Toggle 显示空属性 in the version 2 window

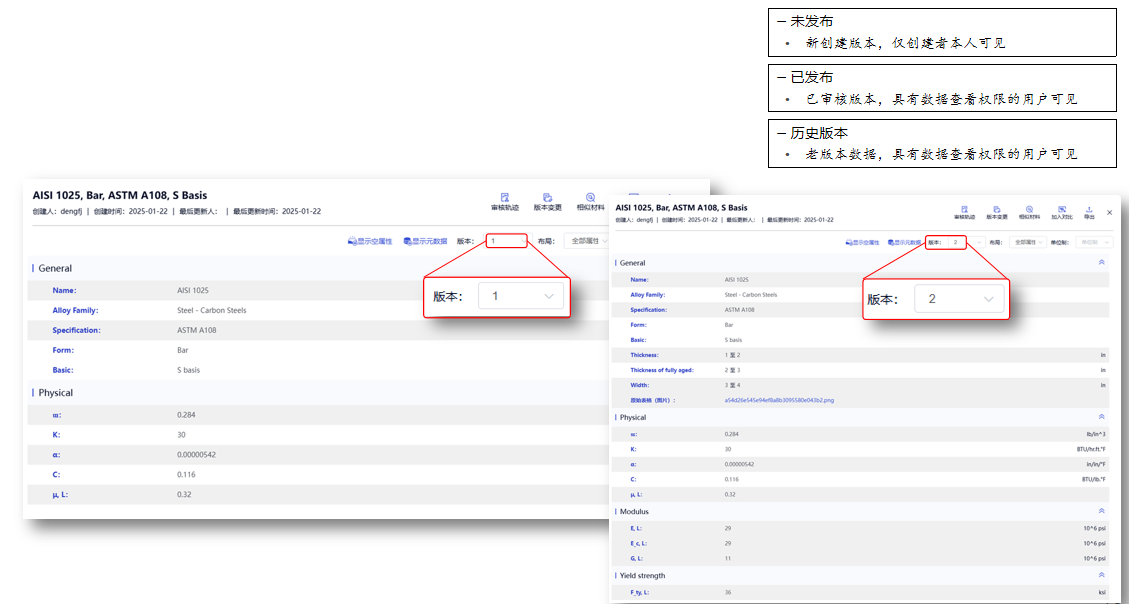point(862,243)
